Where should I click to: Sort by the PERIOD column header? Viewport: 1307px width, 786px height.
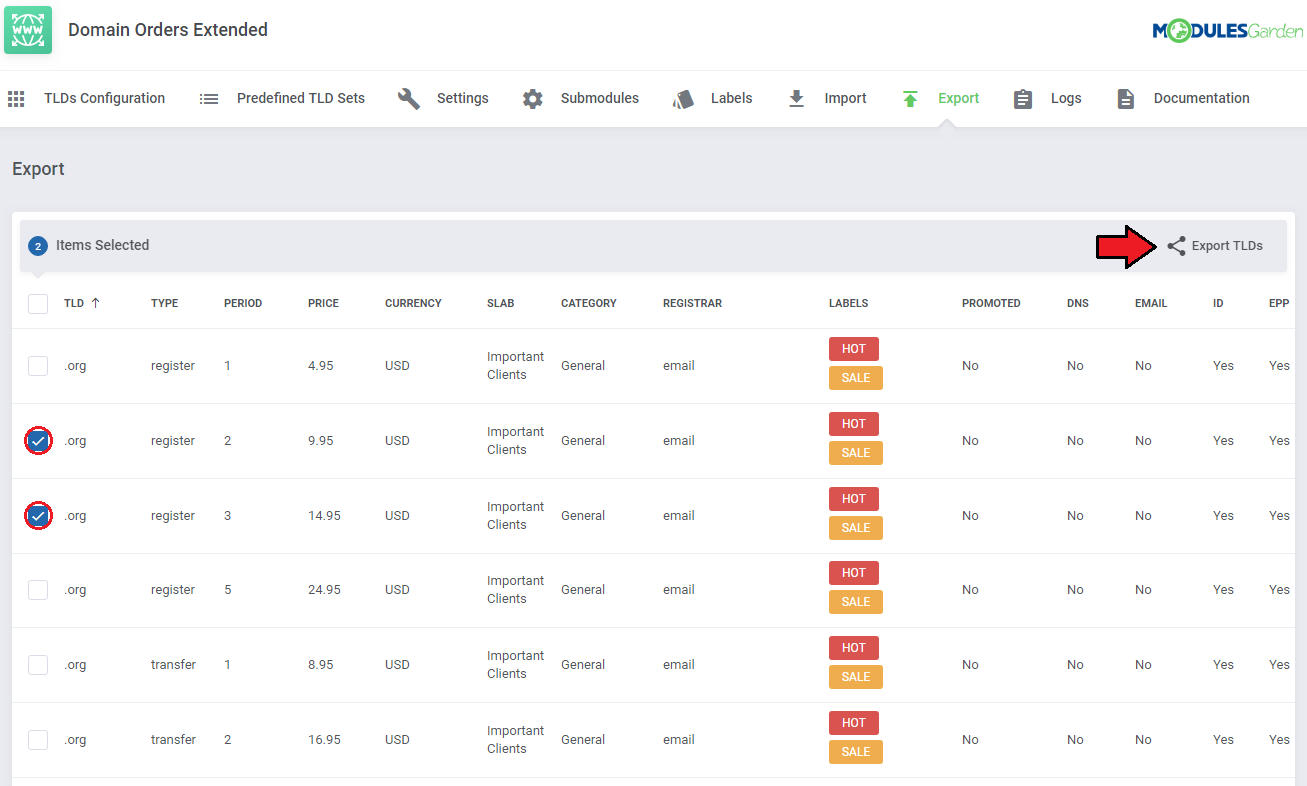pyautogui.click(x=243, y=303)
